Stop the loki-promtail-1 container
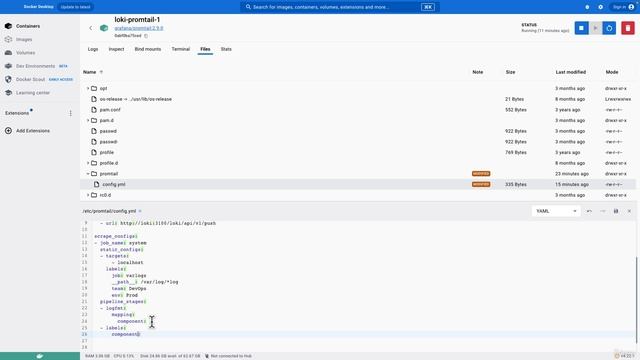Image resolution: width=640 pixels, height=360 pixels. (x=581, y=28)
